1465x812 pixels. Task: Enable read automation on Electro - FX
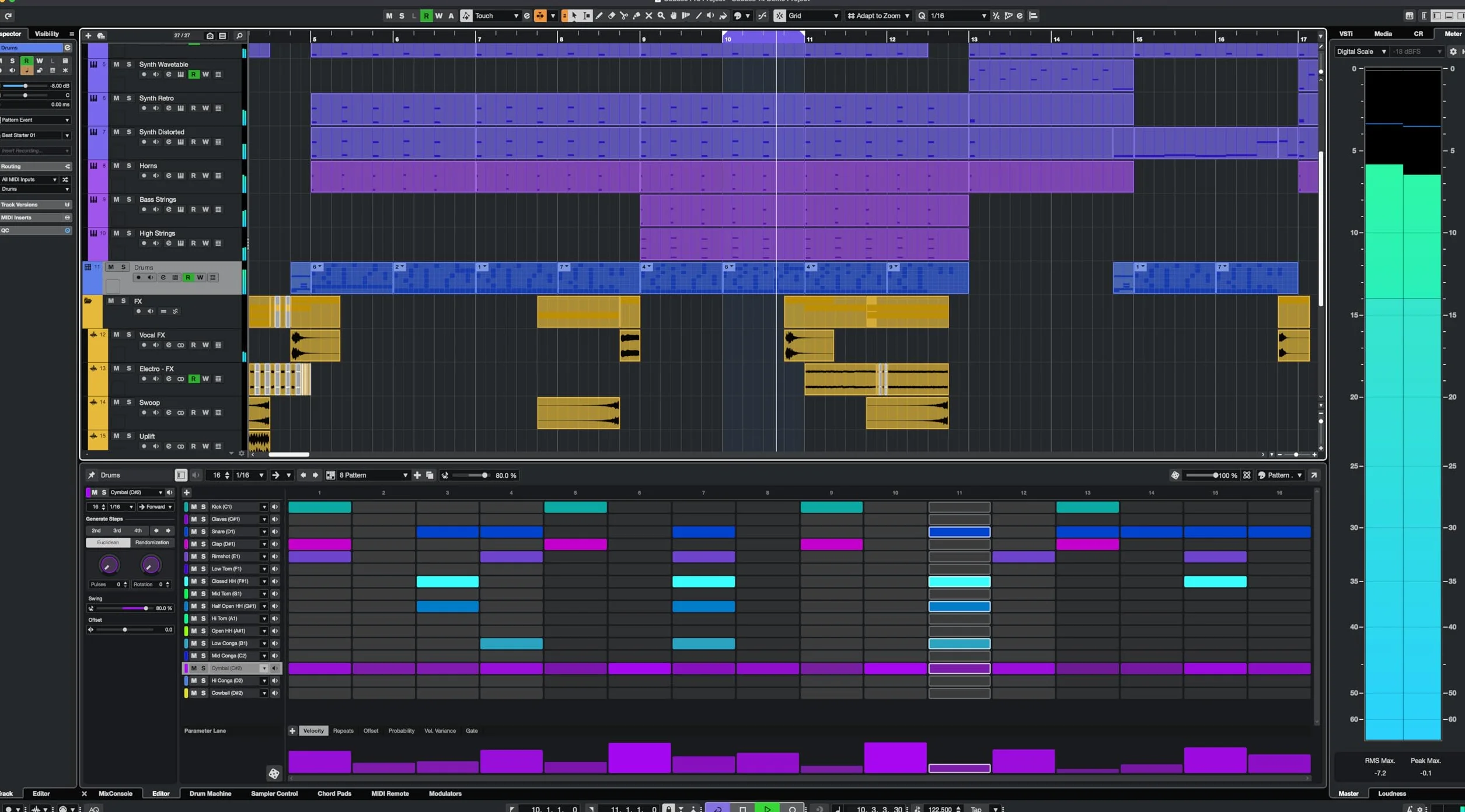[193, 379]
